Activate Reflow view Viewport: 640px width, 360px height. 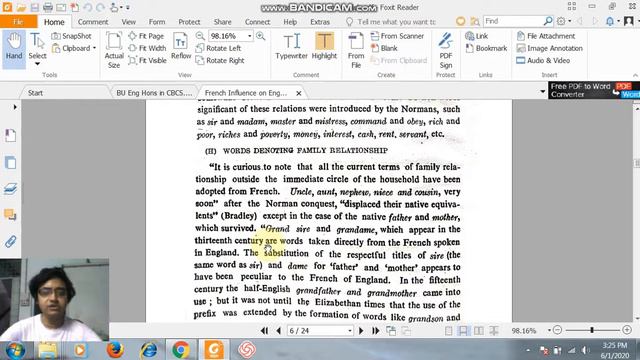(181, 46)
